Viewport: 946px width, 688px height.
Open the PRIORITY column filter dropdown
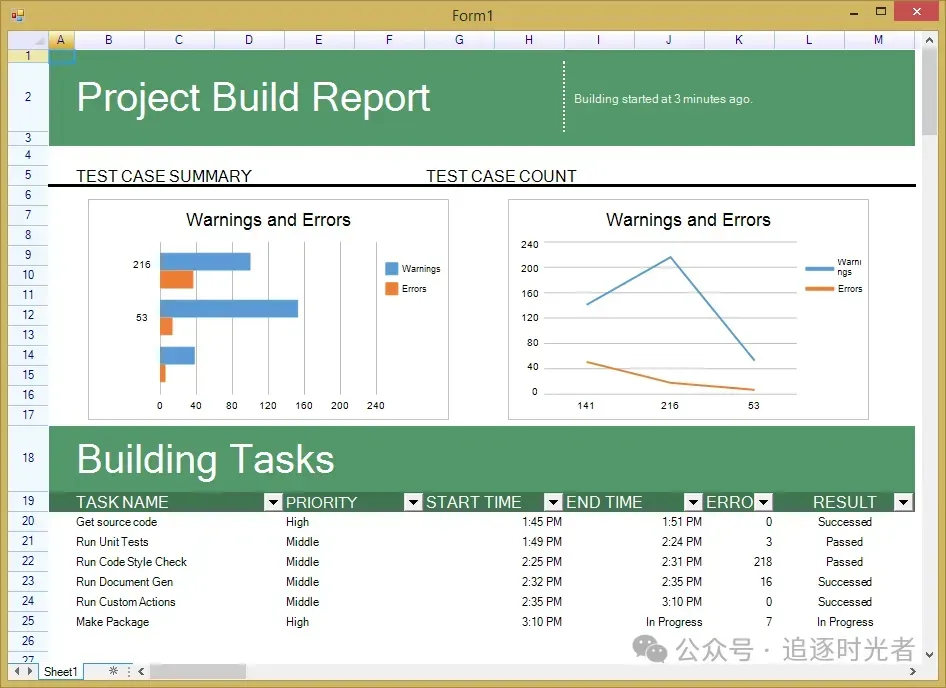pos(413,502)
